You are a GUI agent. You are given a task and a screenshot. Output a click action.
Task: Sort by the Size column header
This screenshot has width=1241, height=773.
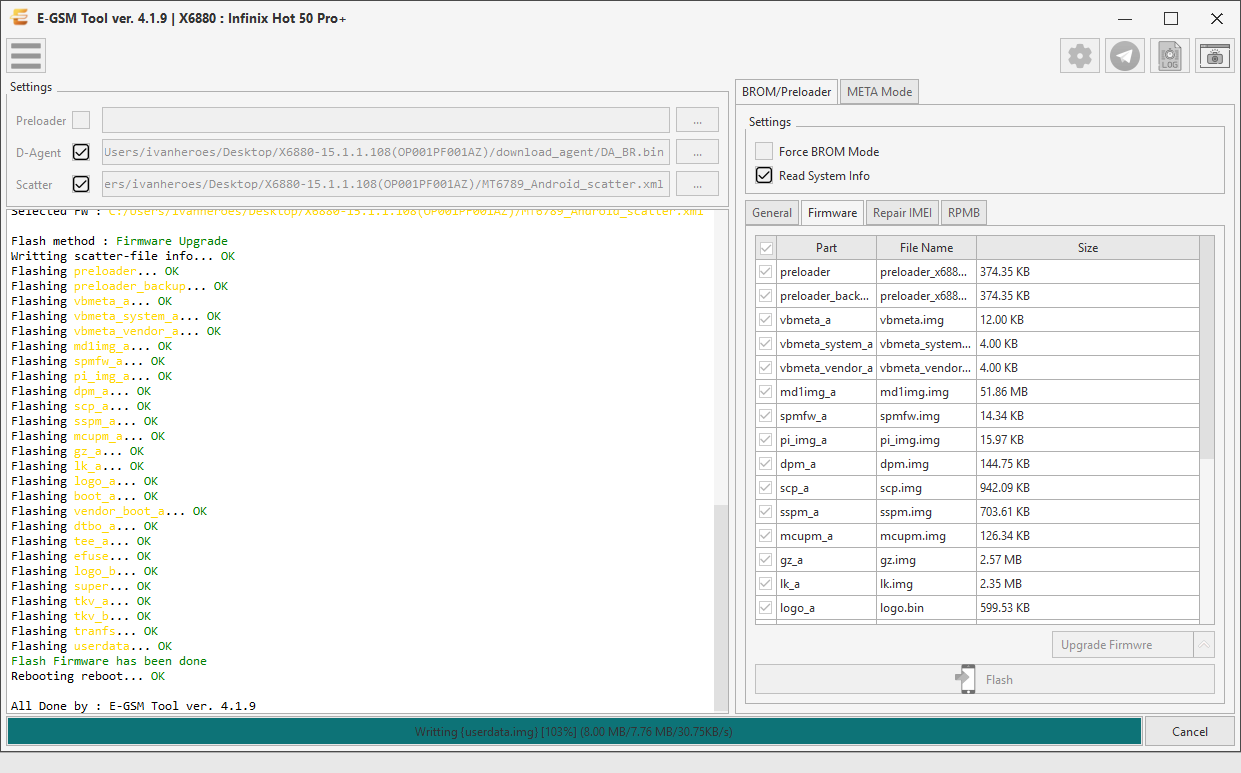tap(1088, 248)
